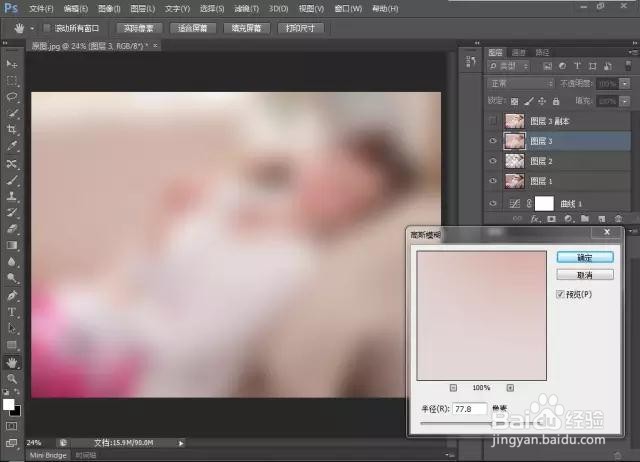Switch to the 路径 paths tab

coord(542,52)
